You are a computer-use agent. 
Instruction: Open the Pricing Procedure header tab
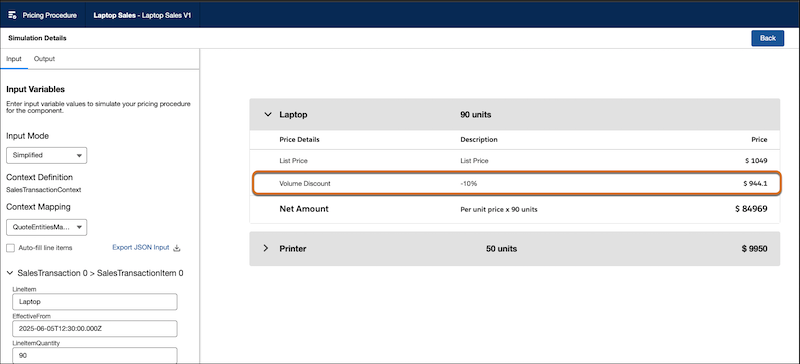tap(43, 15)
